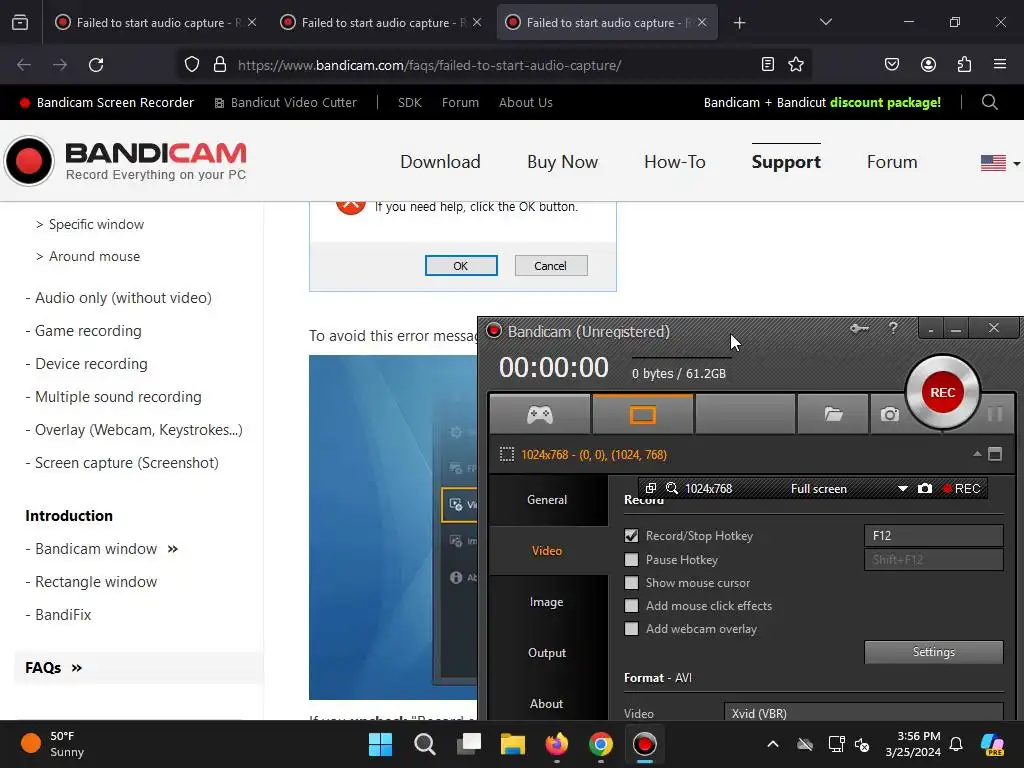
Task: Switch to the General tab in Bandicam
Action: coord(547,500)
